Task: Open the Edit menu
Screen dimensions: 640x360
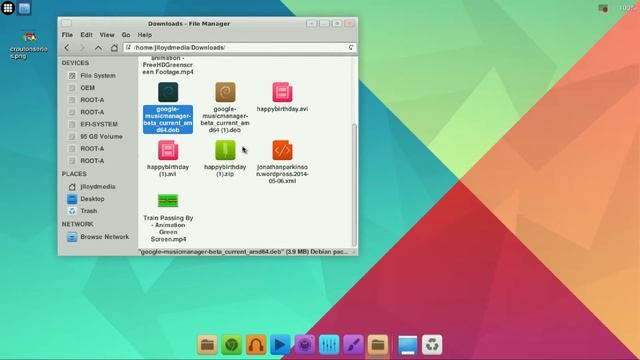Action: pyautogui.click(x=86, y=35)
